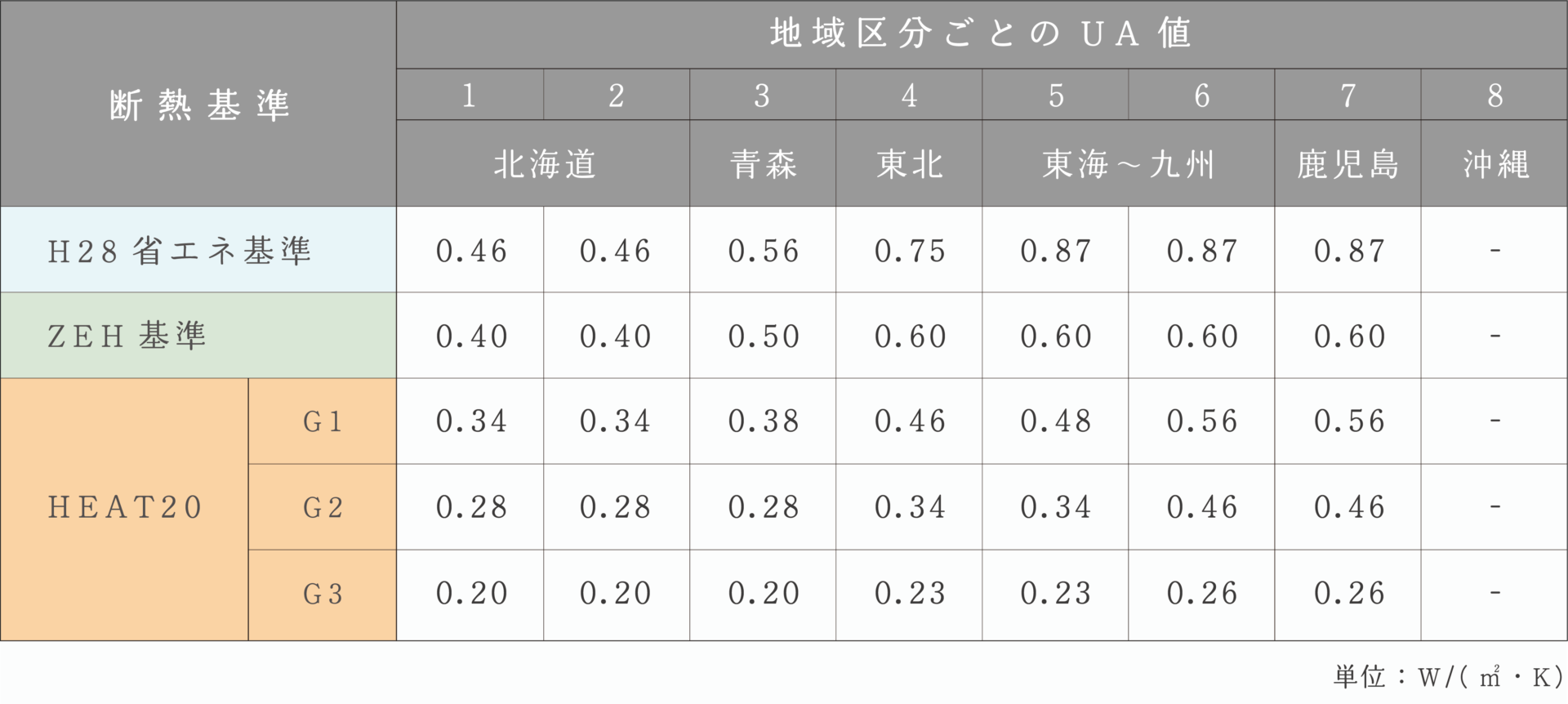This screenshot has height=704, width=1568.
Task: Click the 単位 W/(㎡・K) unit note
Action: click(1448, 676)
